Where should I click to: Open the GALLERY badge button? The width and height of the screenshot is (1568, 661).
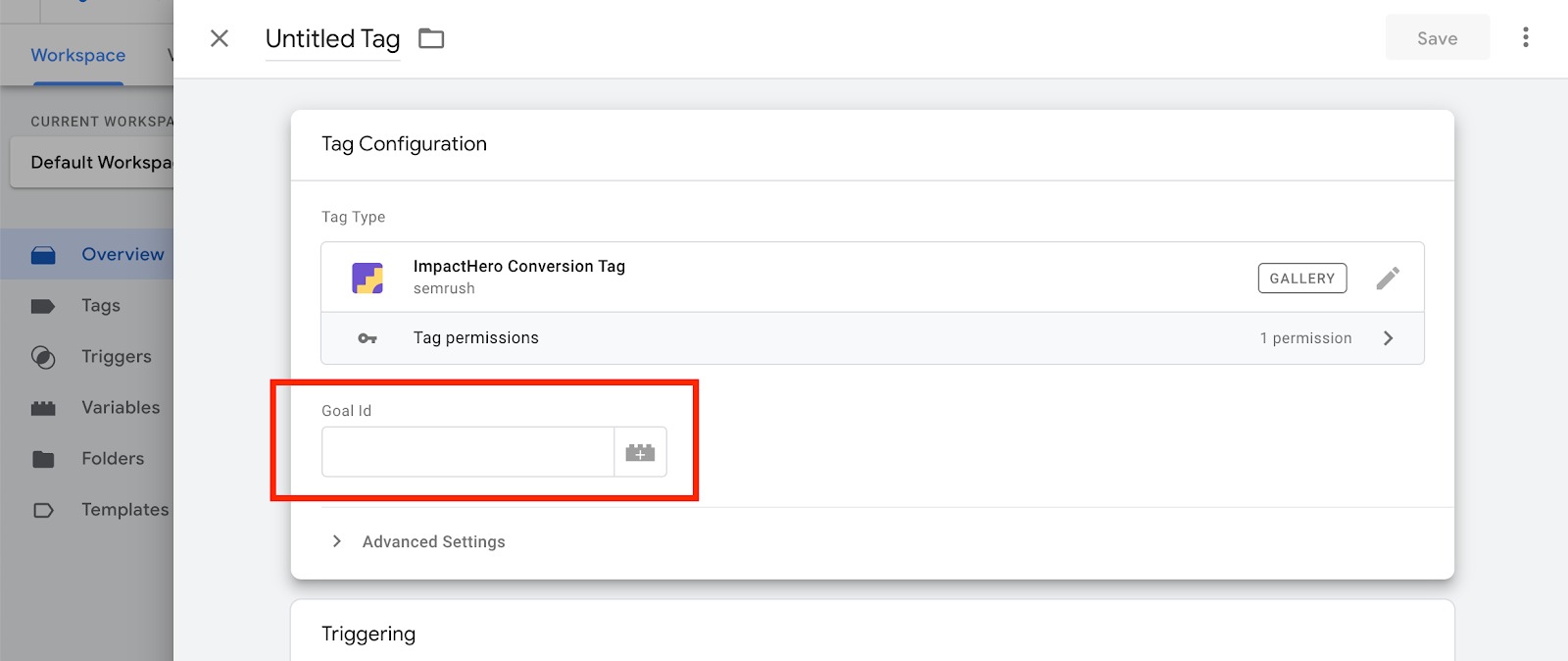point(1301,279)
